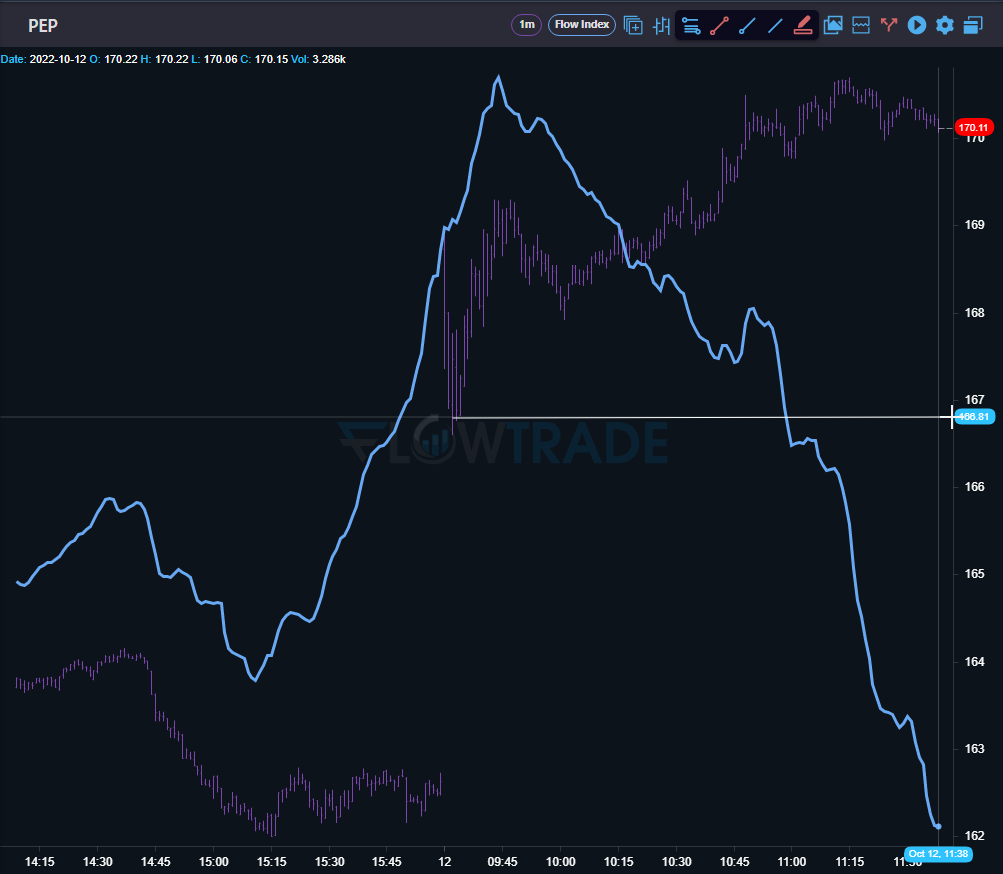This screenshot has height=874, width=1003.
Task: Click the red 170.11 price label
Action: [974, 127]
